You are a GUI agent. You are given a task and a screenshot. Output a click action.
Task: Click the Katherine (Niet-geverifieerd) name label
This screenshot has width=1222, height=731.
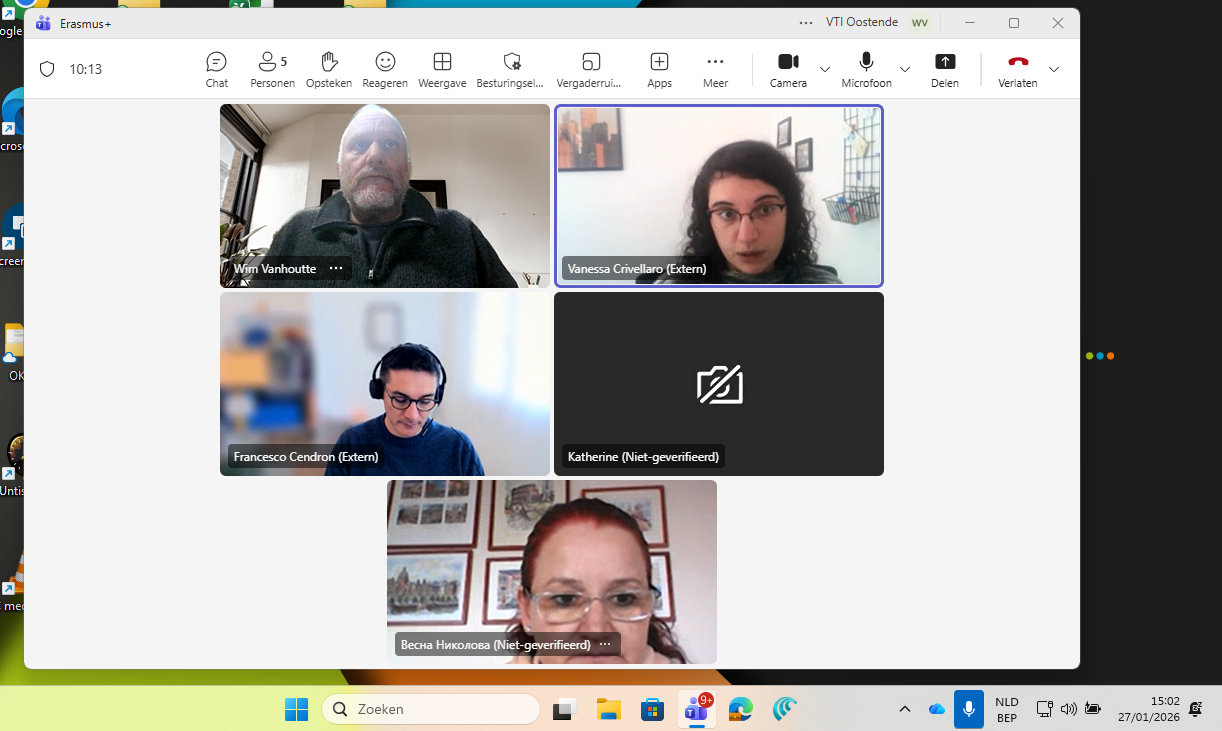(643, 457)
